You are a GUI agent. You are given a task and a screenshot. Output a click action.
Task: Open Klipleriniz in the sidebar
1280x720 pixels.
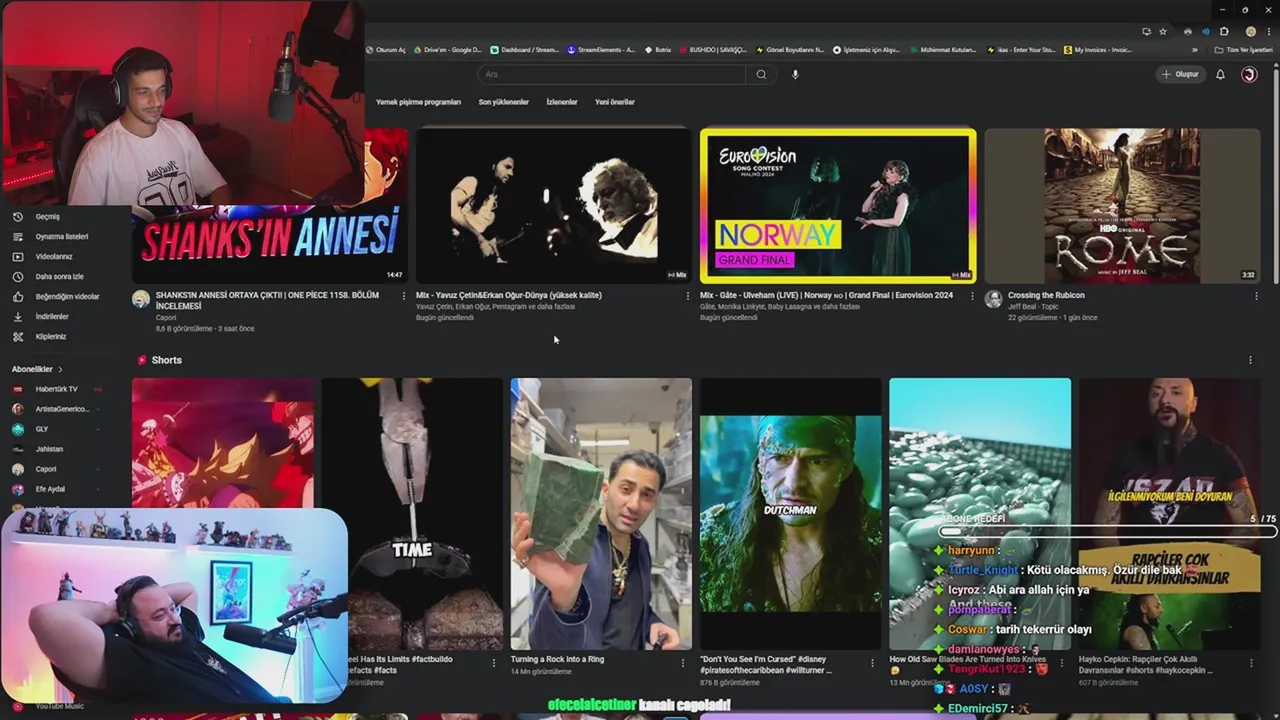pyautogui.click(x=51, y=337)
